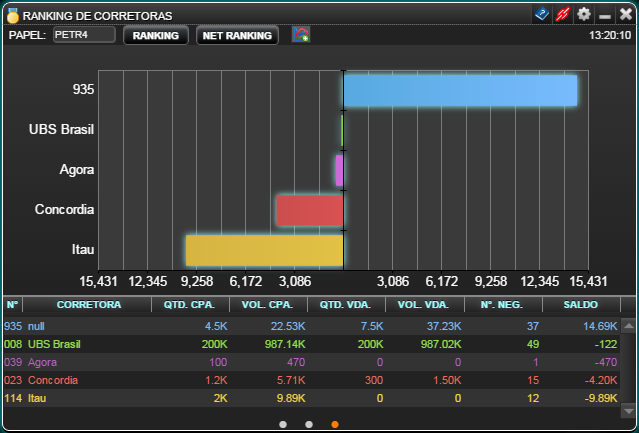
Task: Click the 37 trades count value
Action: tap(533, 326)
